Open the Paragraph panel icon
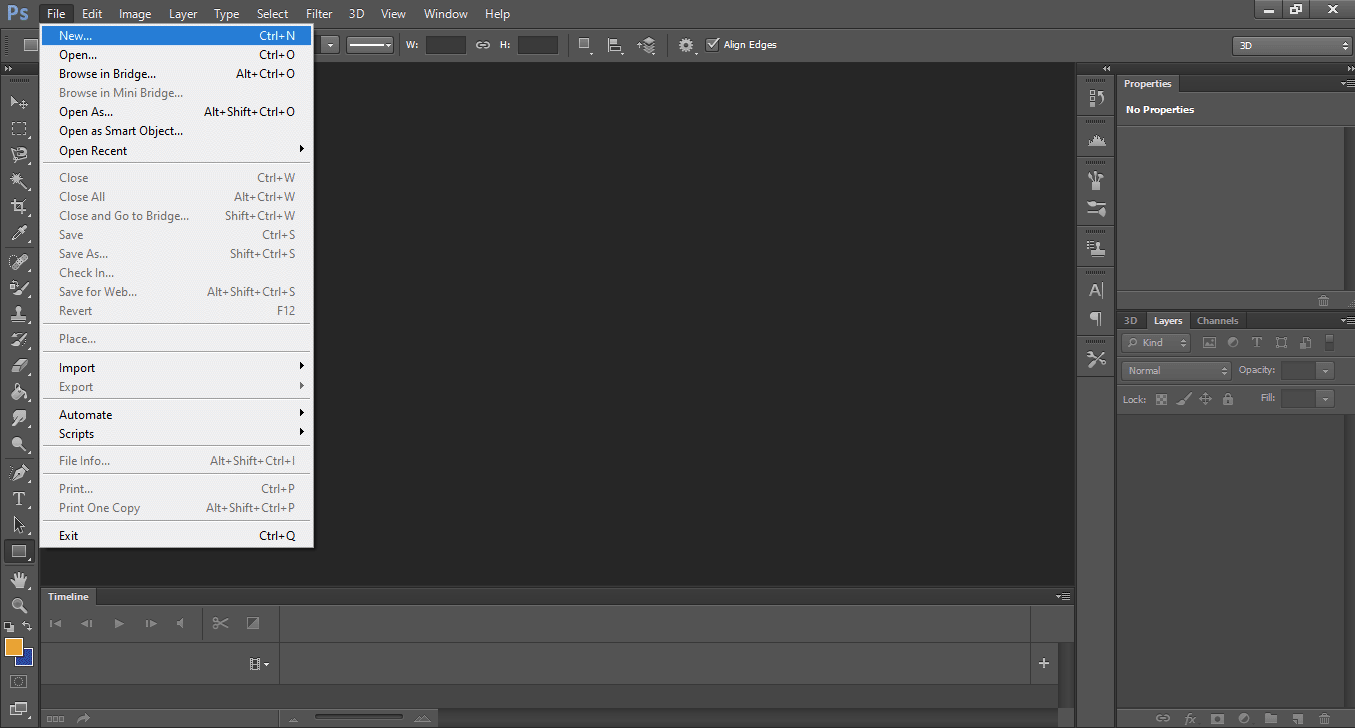The image size is (1355, 728). pos(1096,318)
